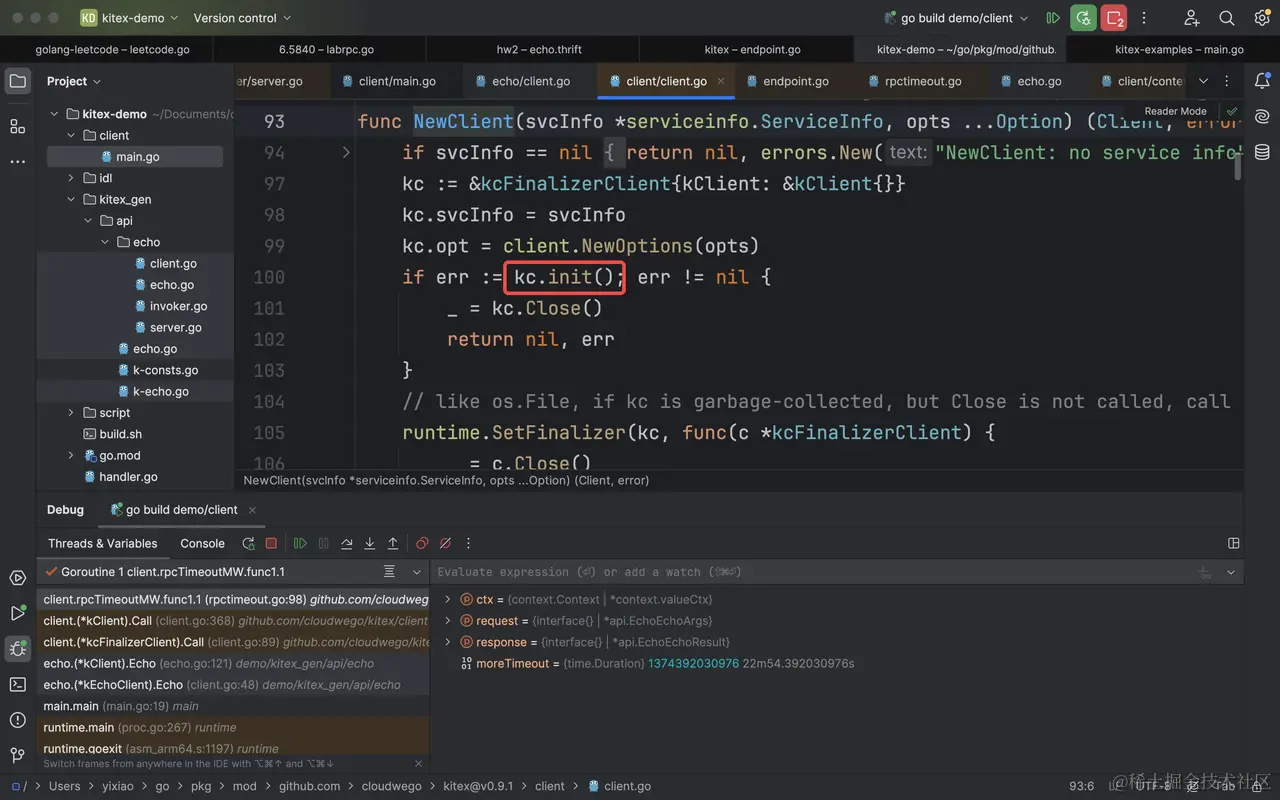The width and height of the screenshot is (1280, 800).
Task: Select invoker.go in the project tree
Action: pos(178,306)
